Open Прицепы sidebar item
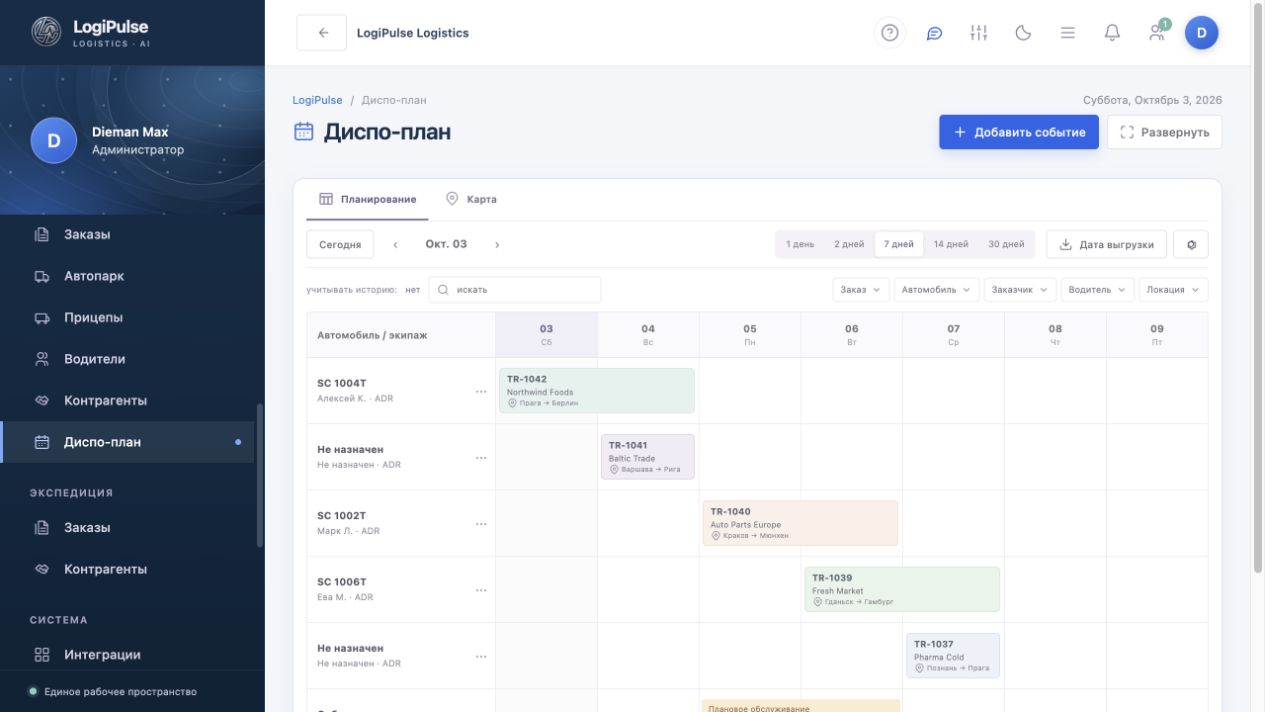Screen dimensions: 1265x712 point(127,318)
